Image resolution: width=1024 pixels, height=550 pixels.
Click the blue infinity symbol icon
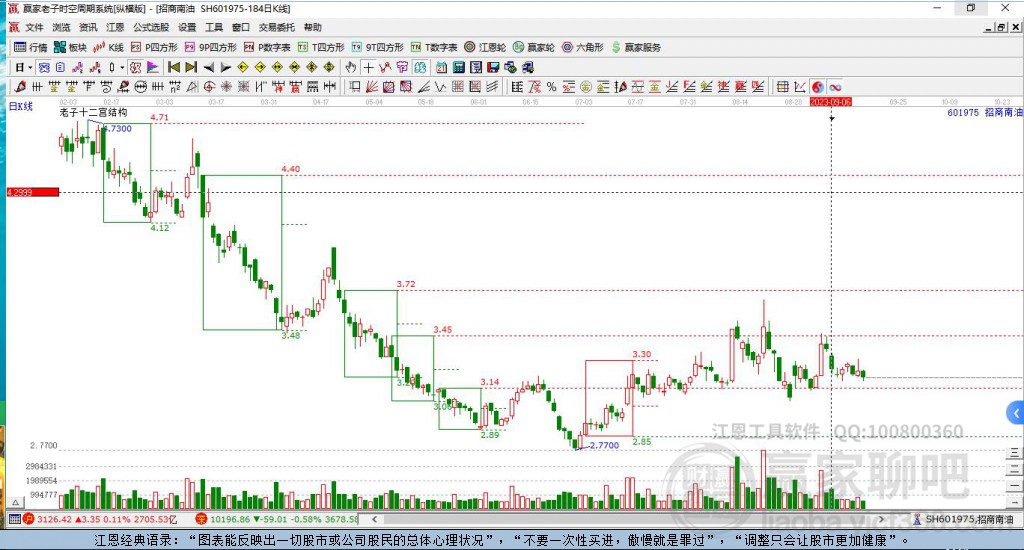[835, 87]
